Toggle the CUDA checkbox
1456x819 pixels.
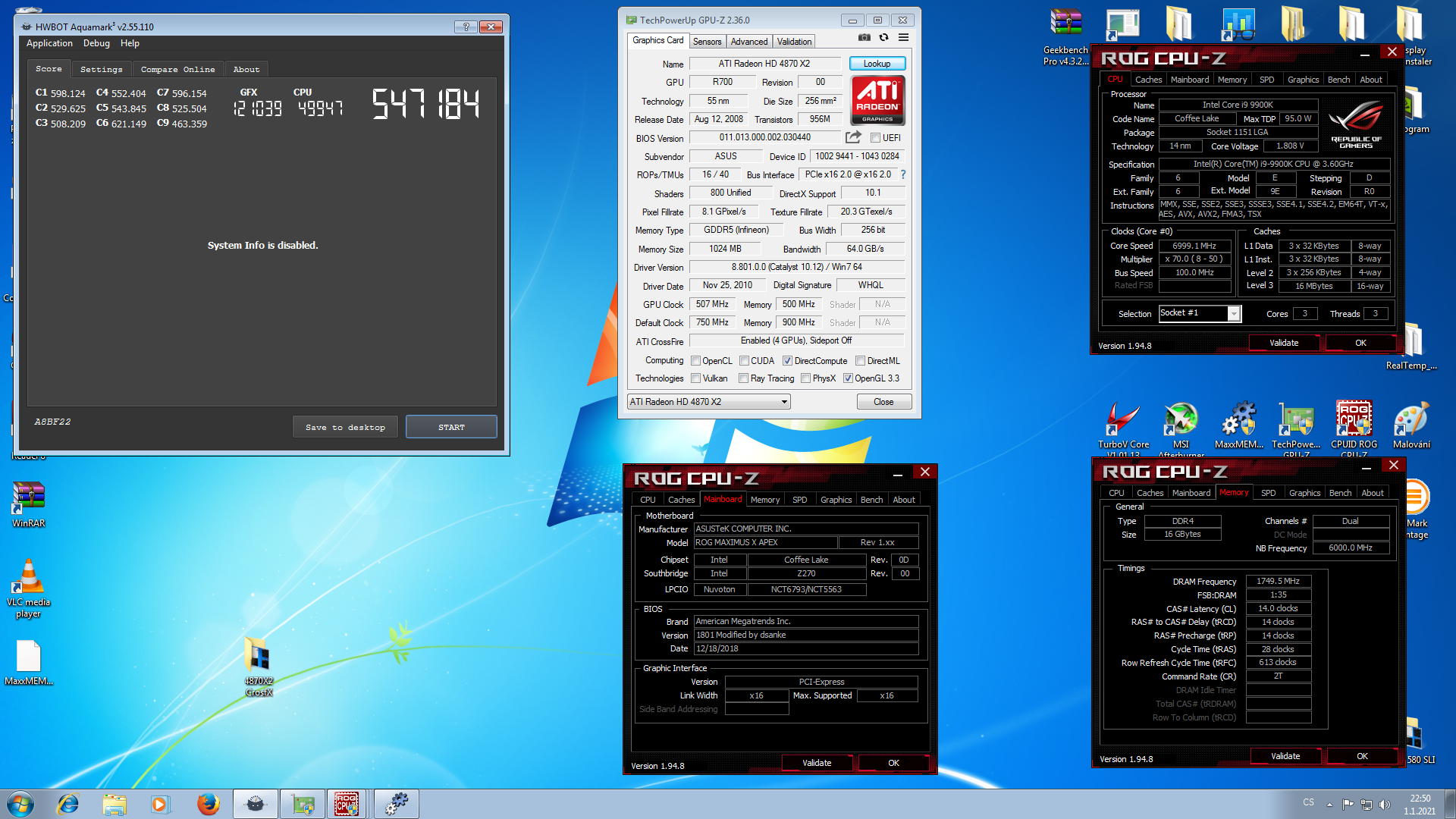[x=744, y=361]
